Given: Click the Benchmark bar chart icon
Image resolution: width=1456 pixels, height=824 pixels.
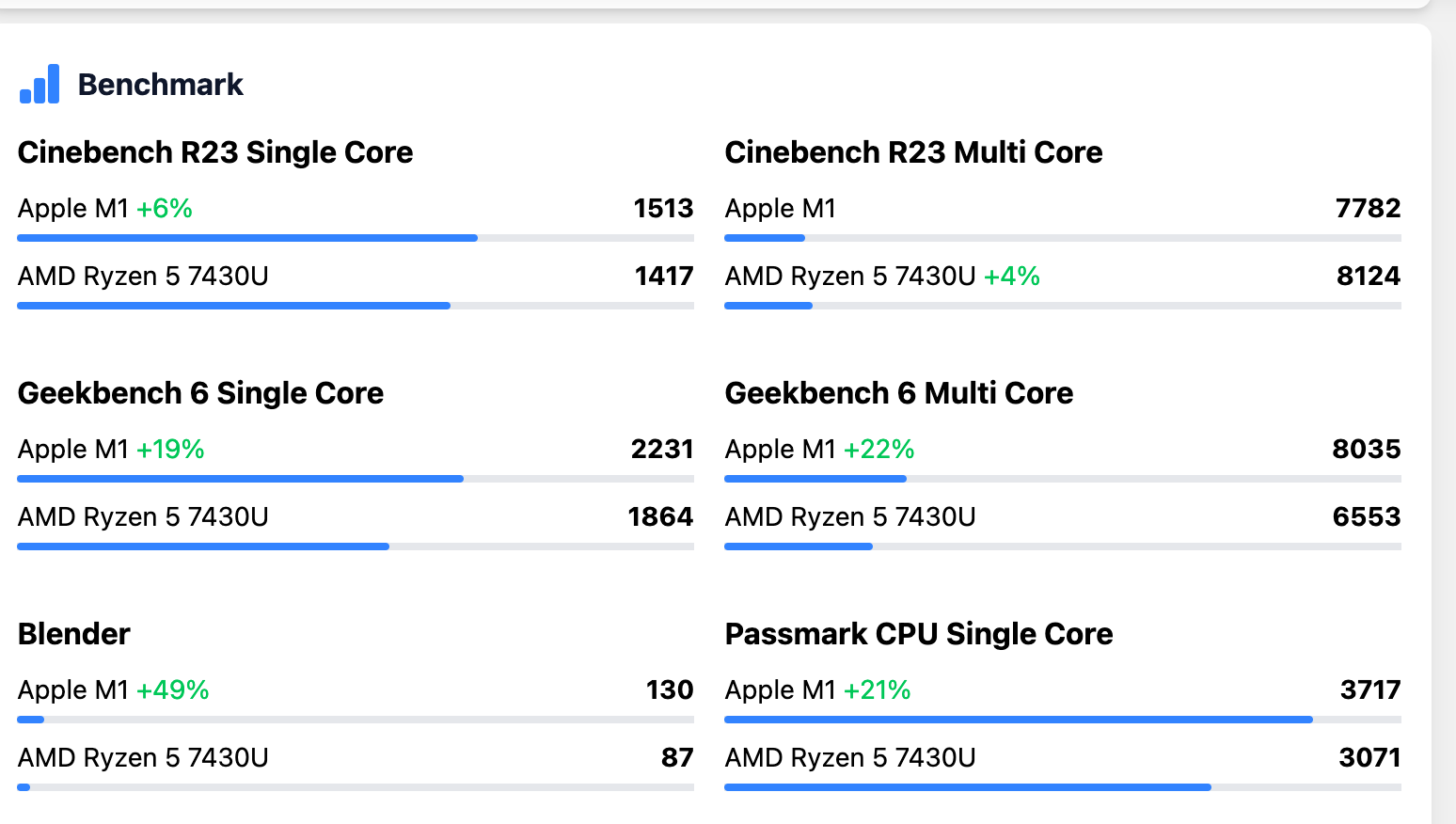Looking at the screenshot, I should (40, 85).
